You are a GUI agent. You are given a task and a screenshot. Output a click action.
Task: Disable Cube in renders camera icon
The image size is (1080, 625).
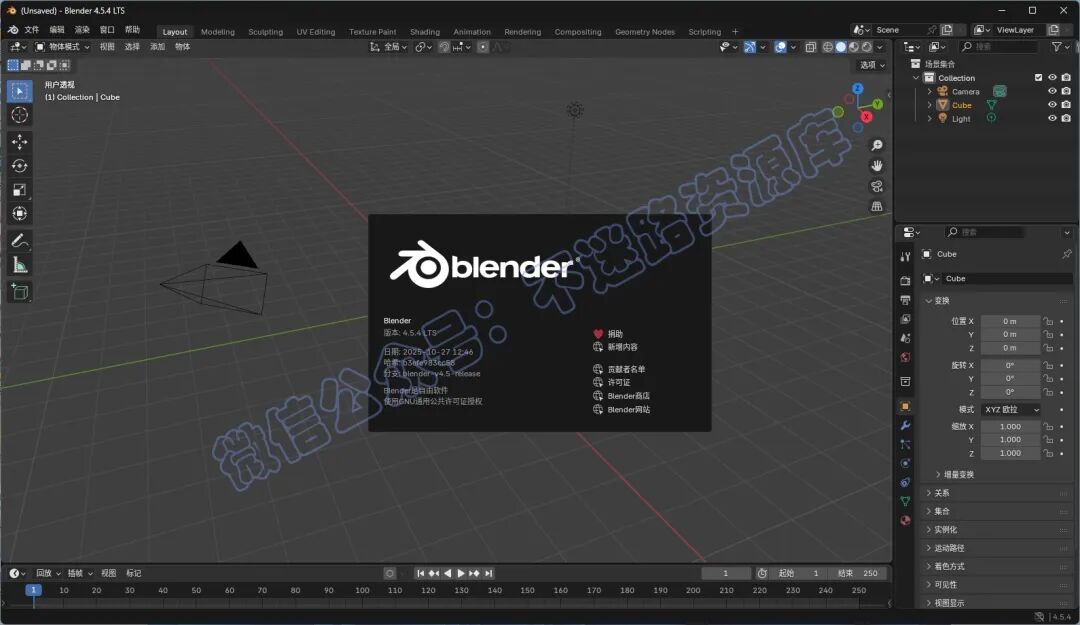coord(1066,105)
